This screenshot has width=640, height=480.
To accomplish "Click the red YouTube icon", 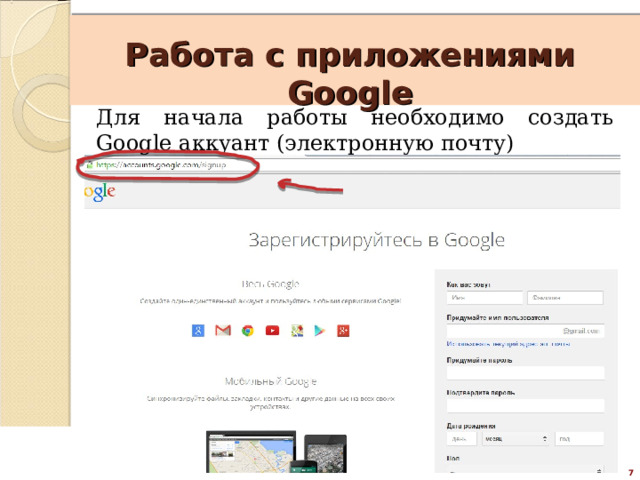I will (272, 330).
